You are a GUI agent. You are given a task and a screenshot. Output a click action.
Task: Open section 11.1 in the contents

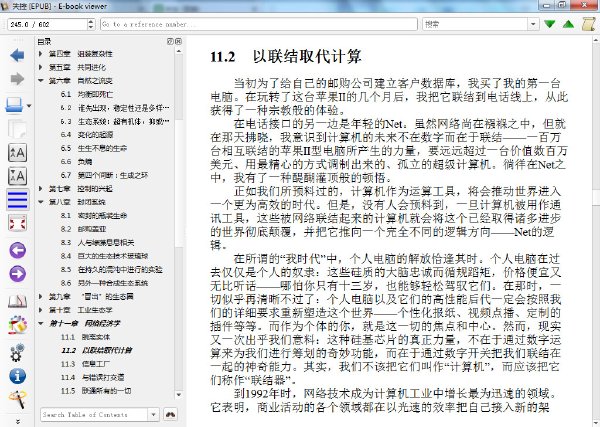(85, 337)
